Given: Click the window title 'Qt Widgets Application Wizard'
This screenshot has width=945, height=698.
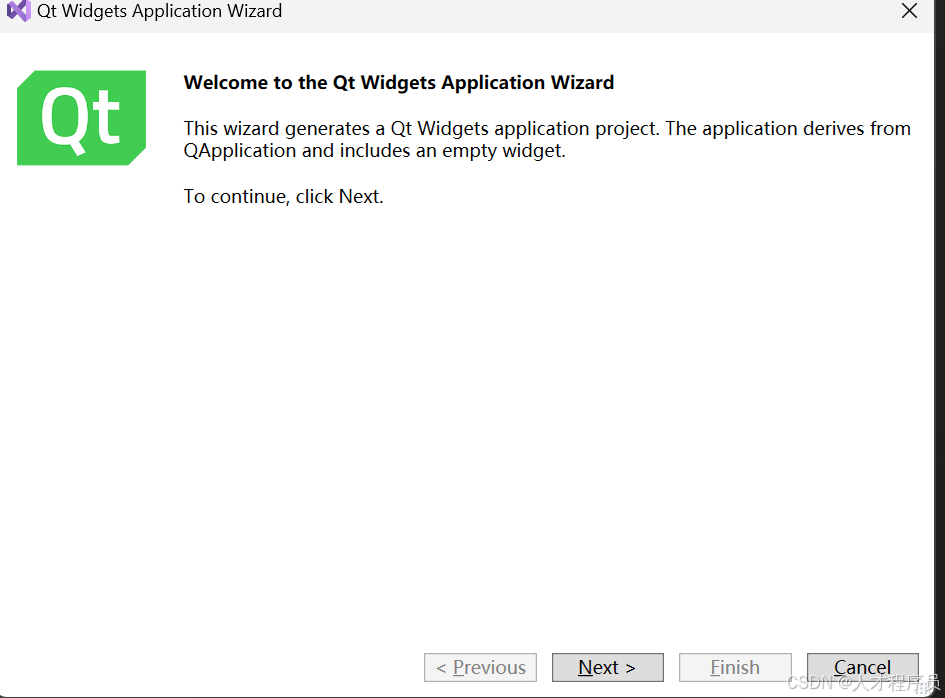Looking at the screenshot, I should [x=159, y=12].
